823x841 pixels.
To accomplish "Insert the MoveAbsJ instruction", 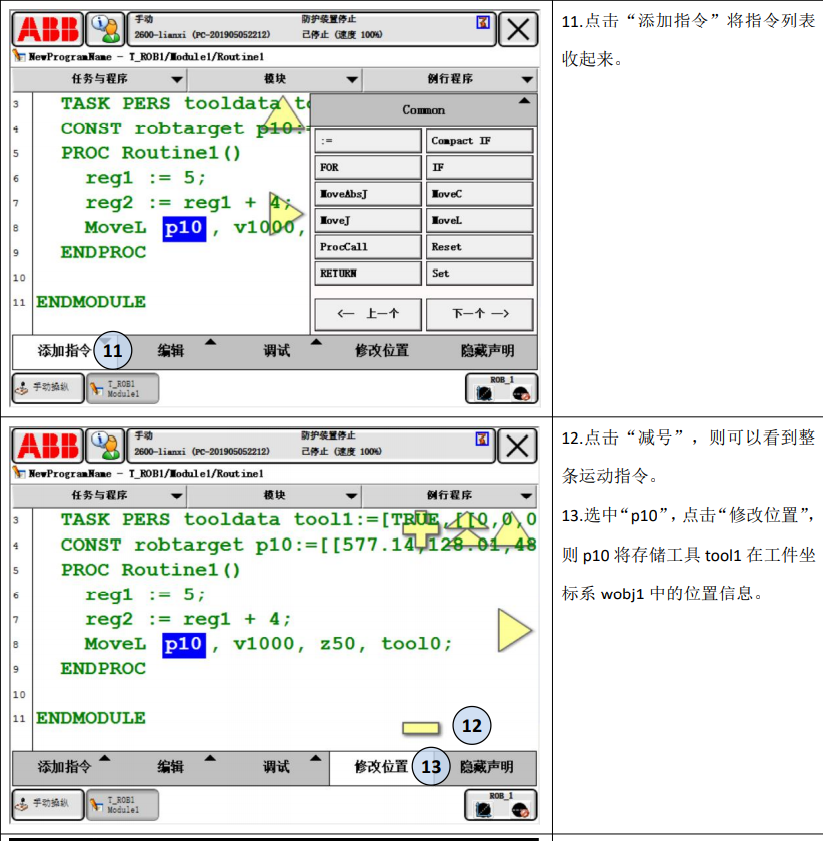I will tap(368, 194).
